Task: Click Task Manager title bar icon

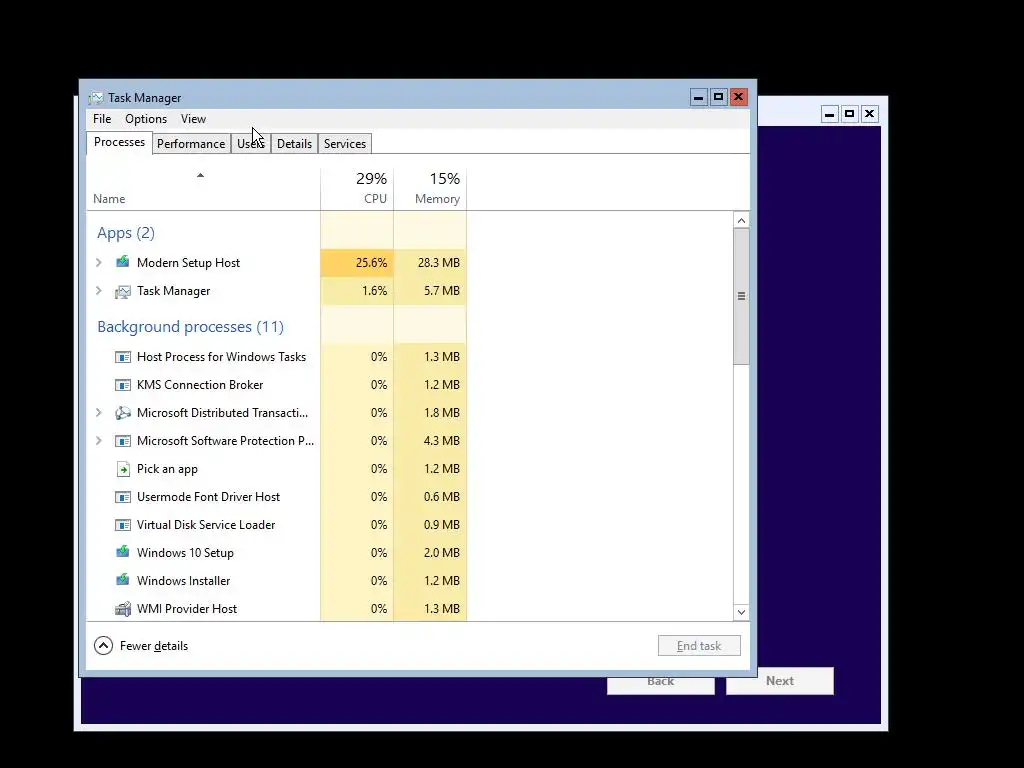Action: pyautogui.click(x=96, y=98)
